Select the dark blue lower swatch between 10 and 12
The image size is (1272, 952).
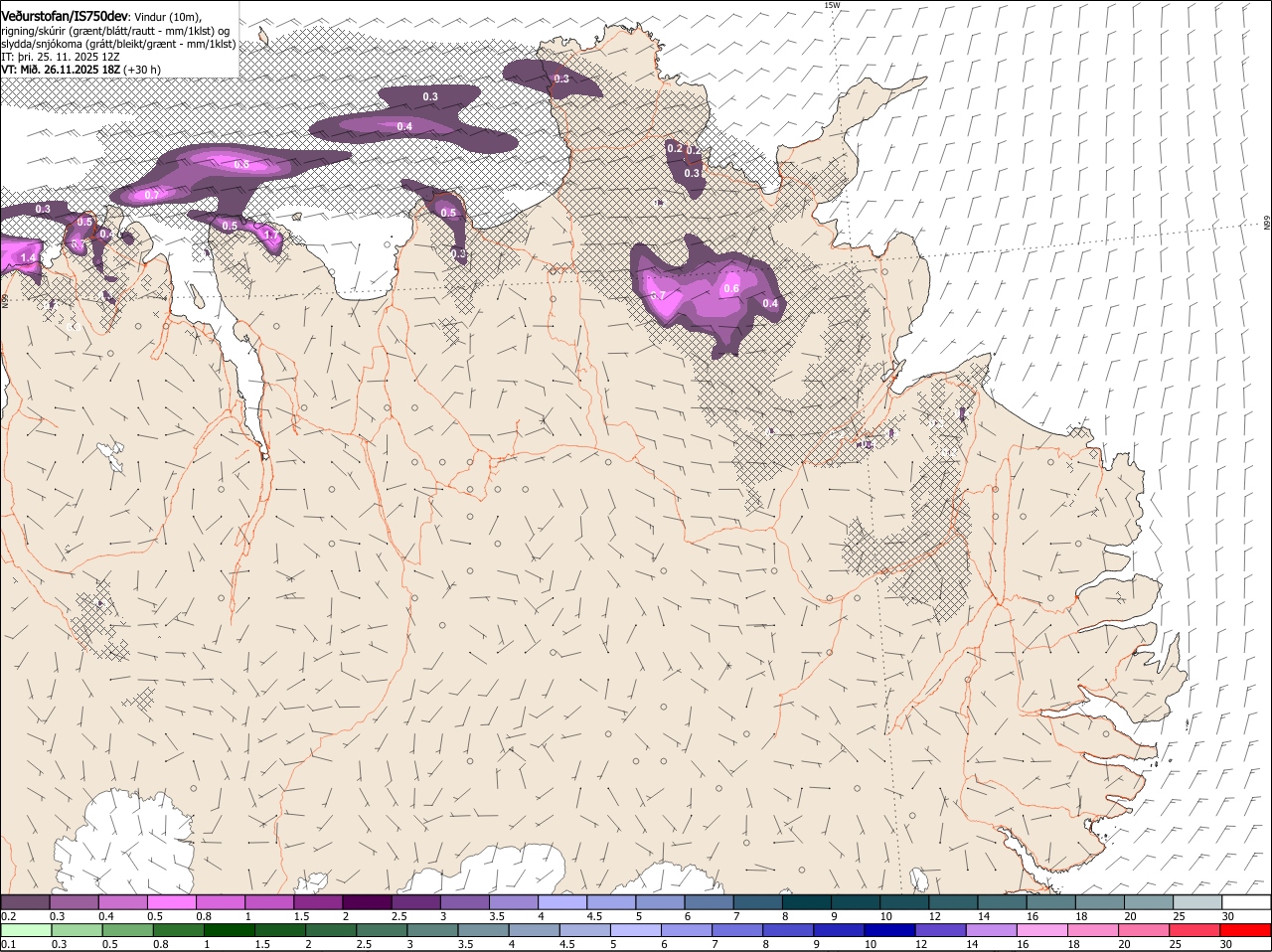point(890,930)
